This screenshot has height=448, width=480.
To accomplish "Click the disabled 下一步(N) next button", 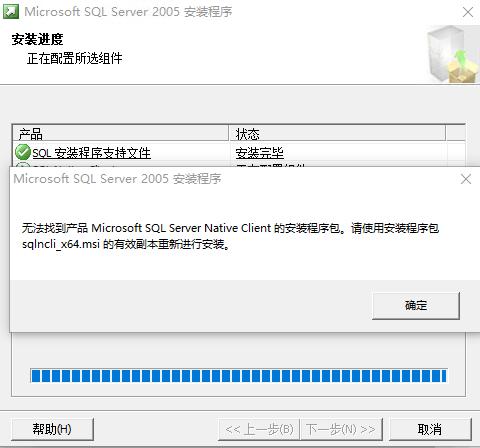I will tap(341, 429).
